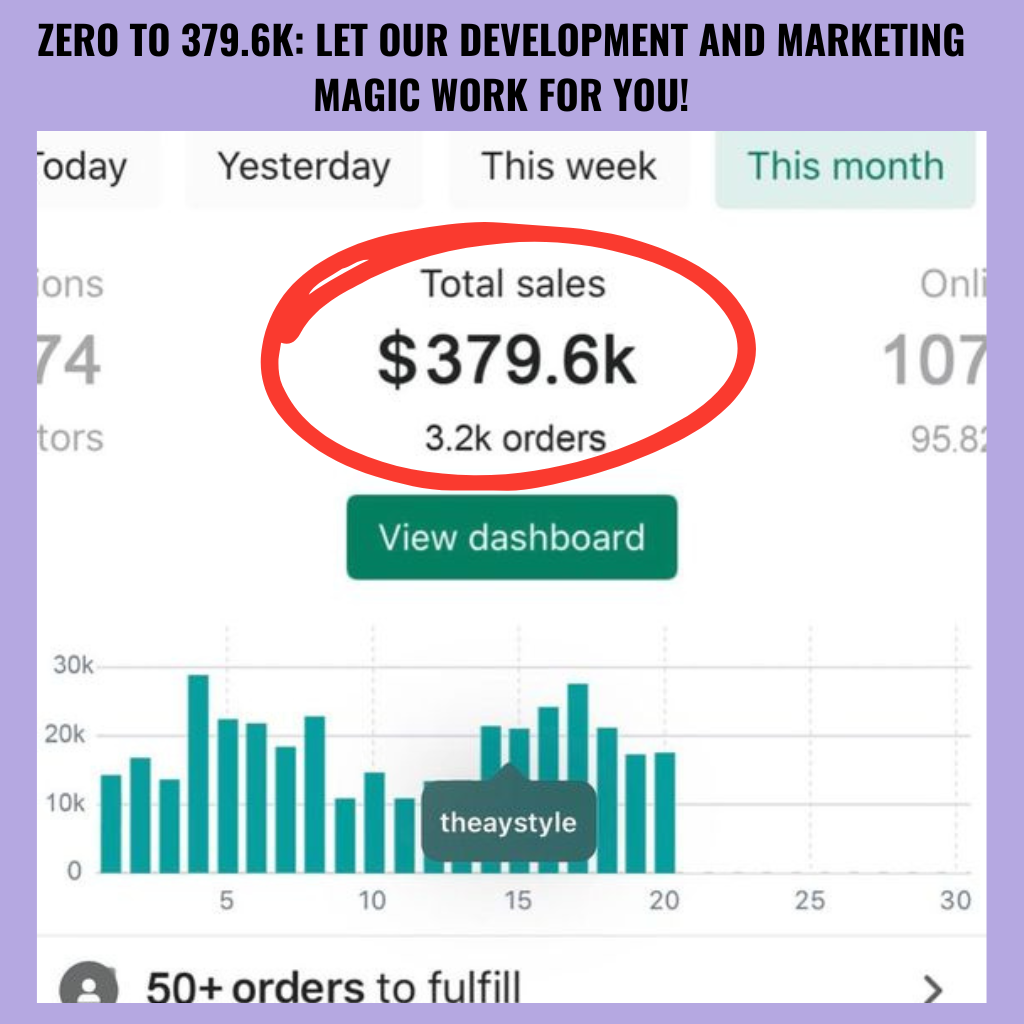Open the This week tab
1024x1024 pixels.
569,167
